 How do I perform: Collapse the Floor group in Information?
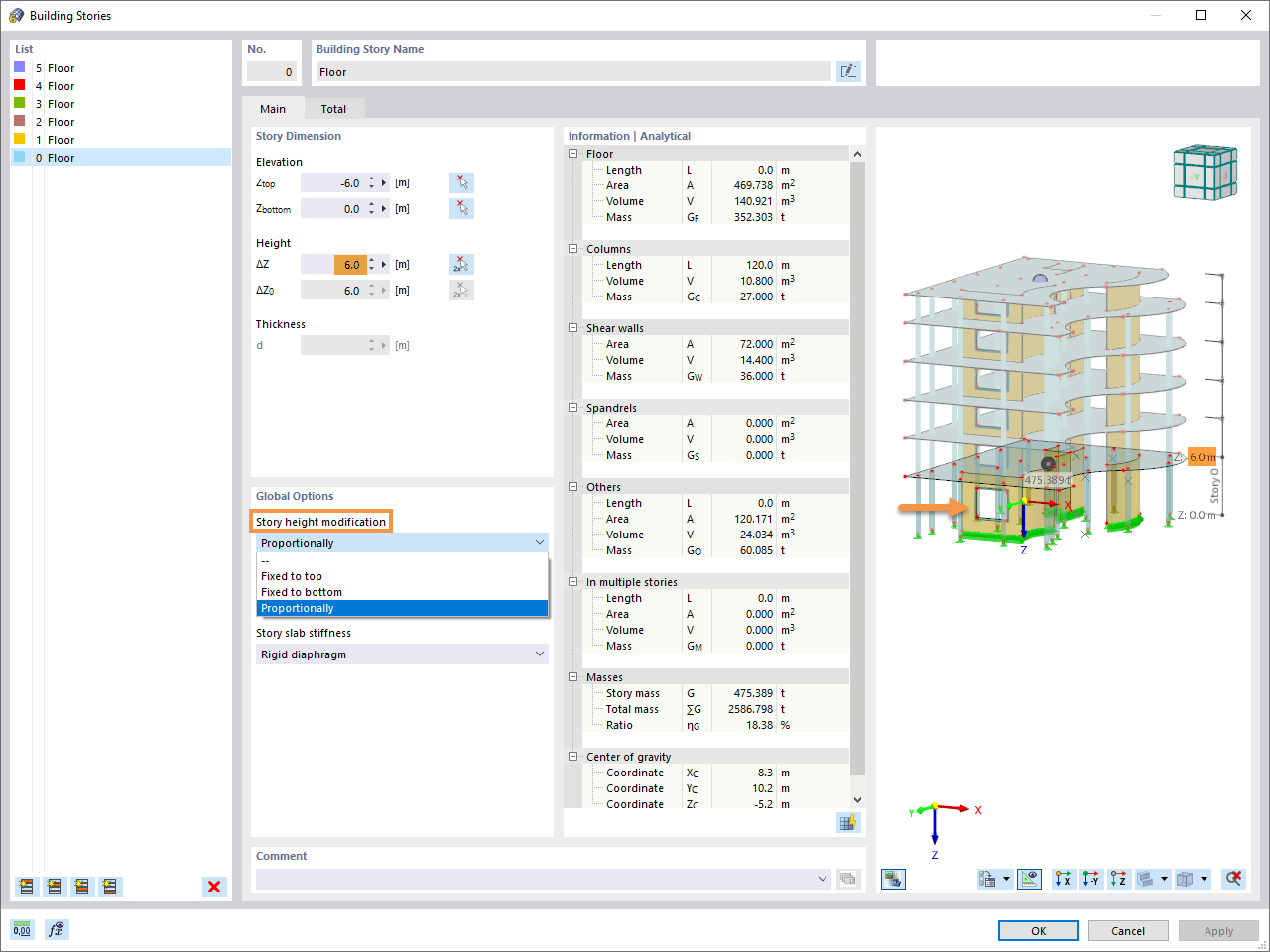pyautogui.click(x=572, y=154)
